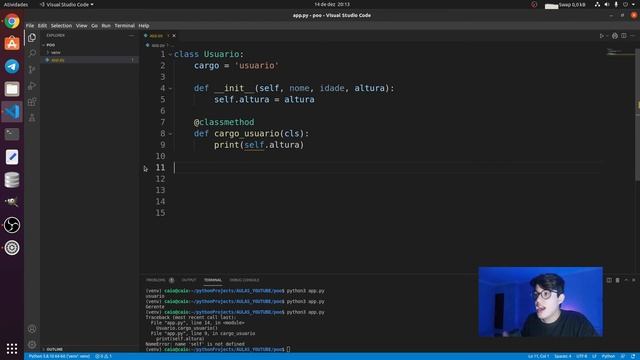Click the editor minimap
640x360 pixels.
click(619, 52)
